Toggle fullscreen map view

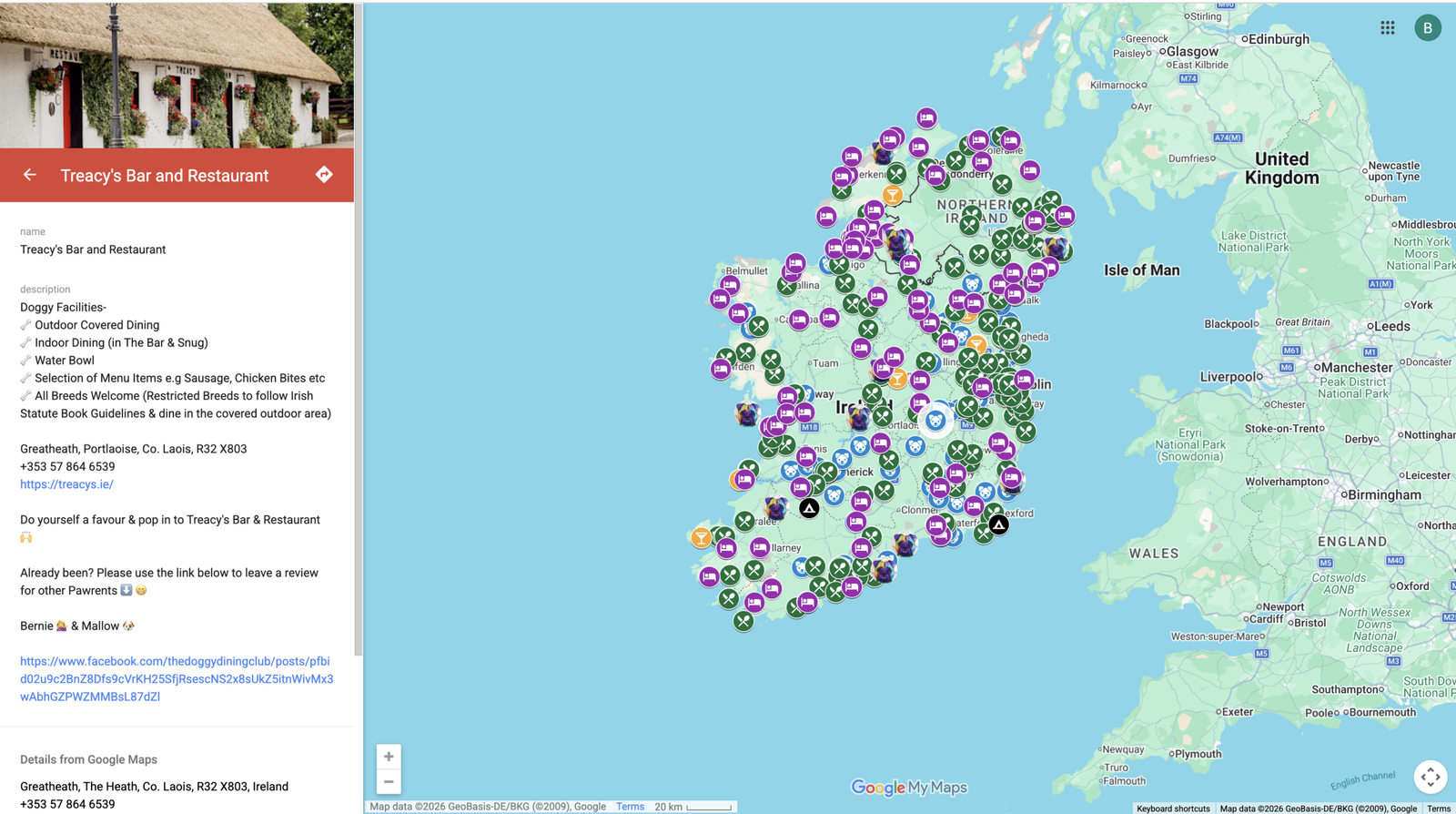[x=1431, y=778]
